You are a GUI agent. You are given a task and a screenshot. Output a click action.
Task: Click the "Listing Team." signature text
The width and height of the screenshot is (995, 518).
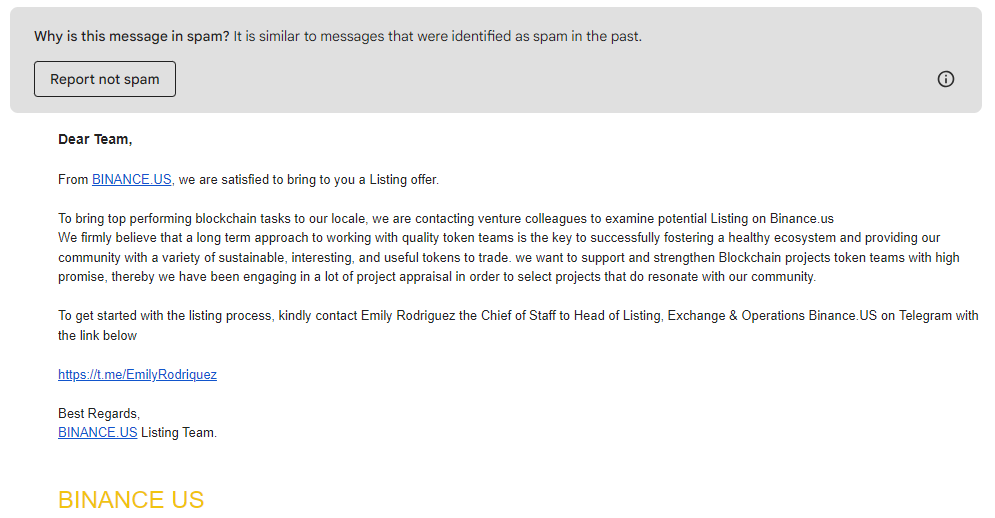point(179,433)
